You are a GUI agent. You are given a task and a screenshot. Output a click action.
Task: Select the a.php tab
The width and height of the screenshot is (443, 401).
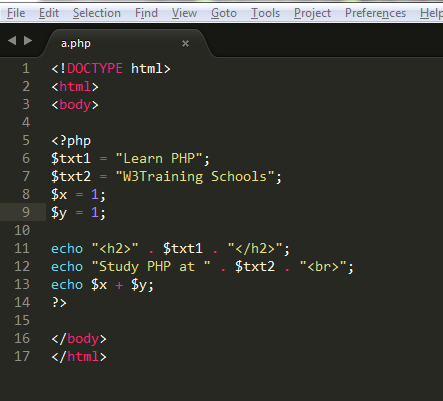(x=127, y=43)
